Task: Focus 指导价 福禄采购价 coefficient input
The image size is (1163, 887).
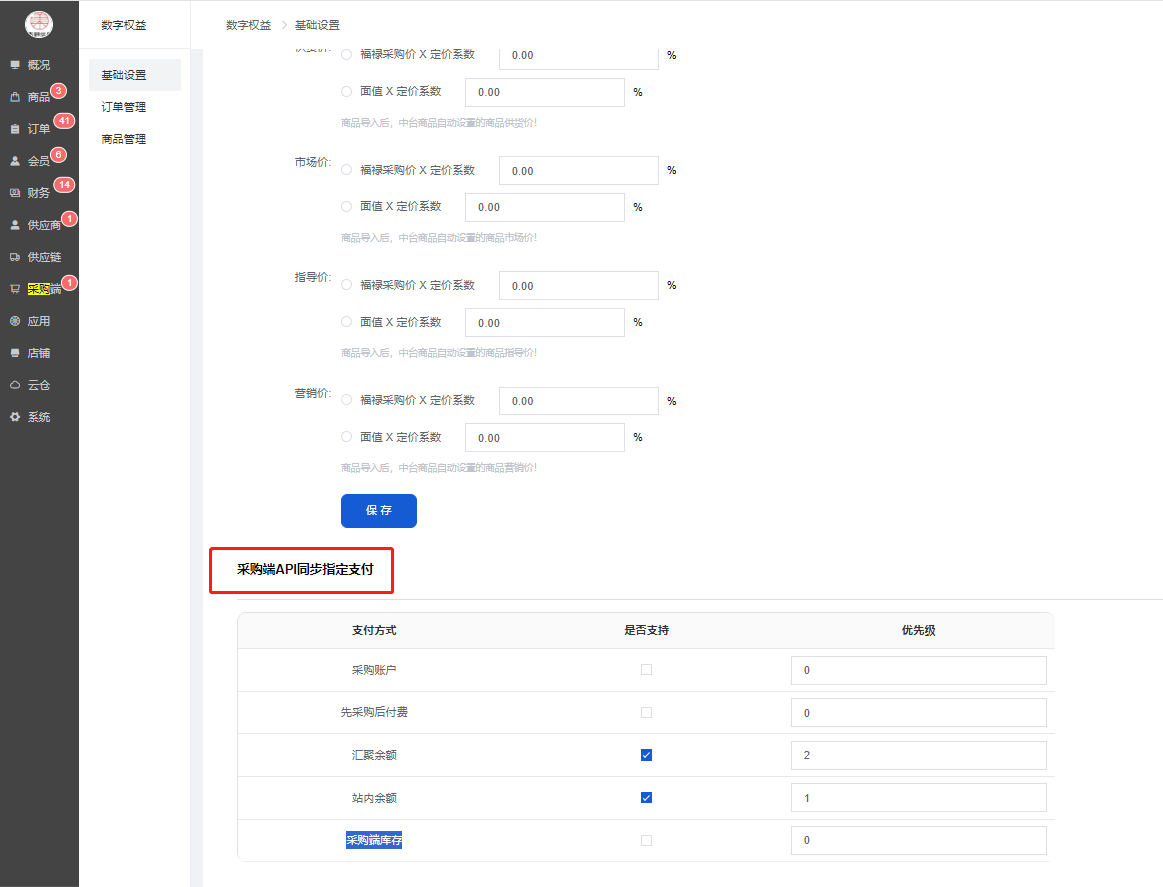Action: click(x=579, y=286)
